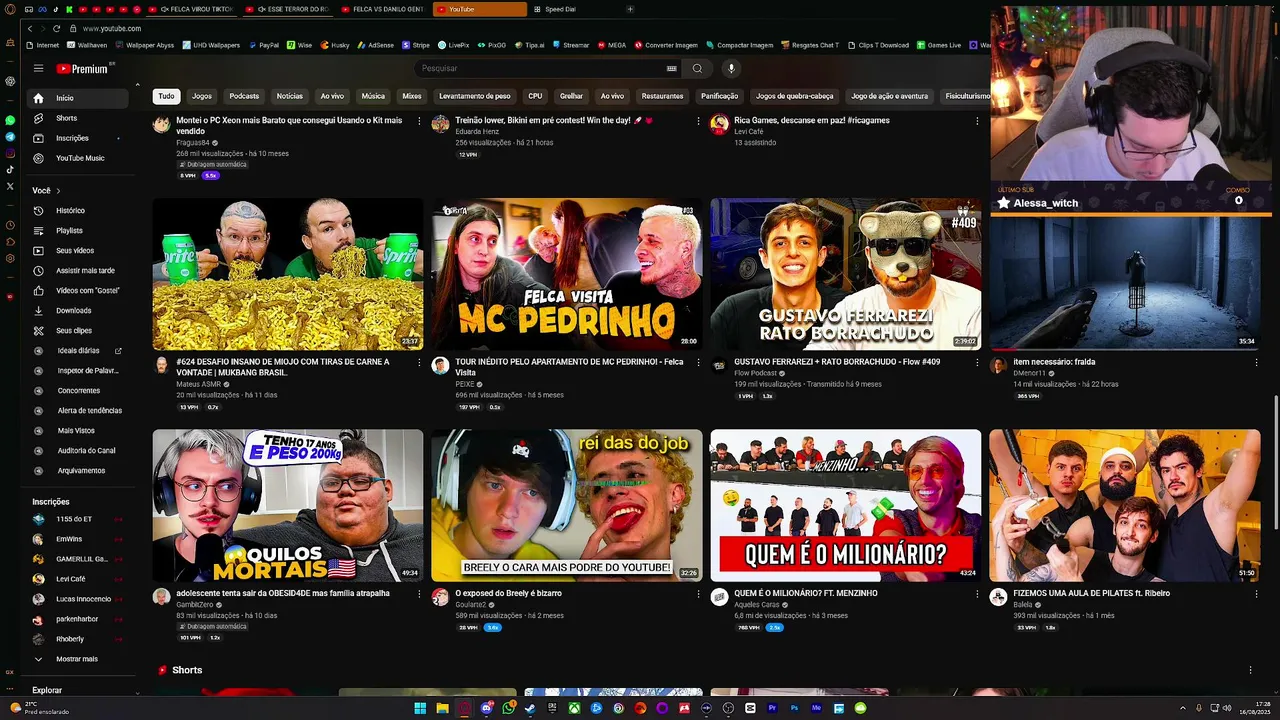Open options for Flow #409 video
The image size is (1280, 720).
pos(977,362)
